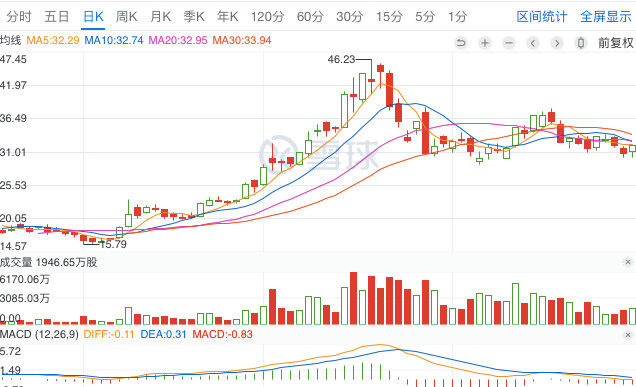Screen dimensions: 636x387
Task: Select the 年K tab
Action: click(228, 17)
